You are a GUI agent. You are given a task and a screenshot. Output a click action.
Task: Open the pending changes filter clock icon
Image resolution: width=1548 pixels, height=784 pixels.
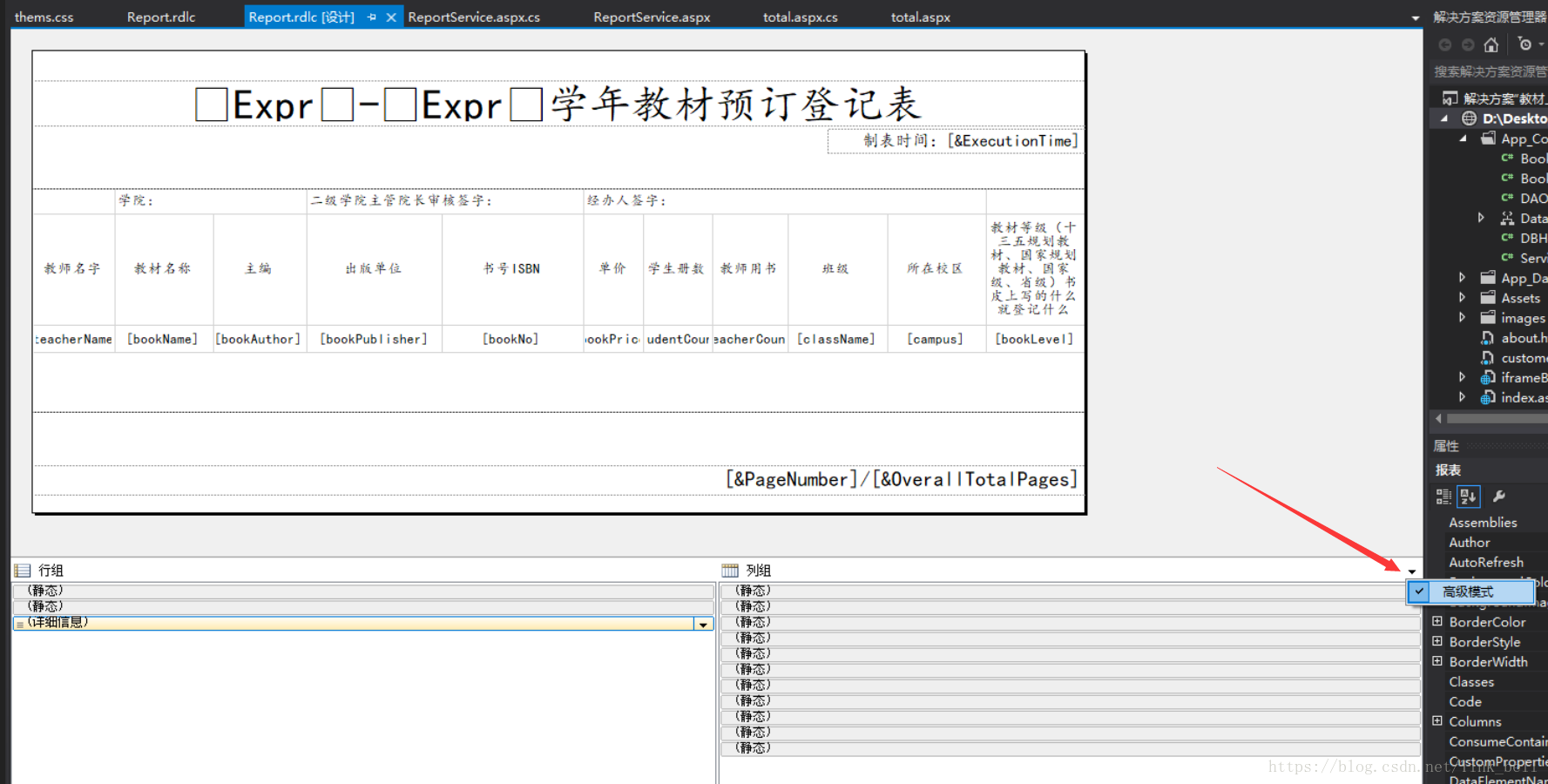click(x=1524, y=44)
